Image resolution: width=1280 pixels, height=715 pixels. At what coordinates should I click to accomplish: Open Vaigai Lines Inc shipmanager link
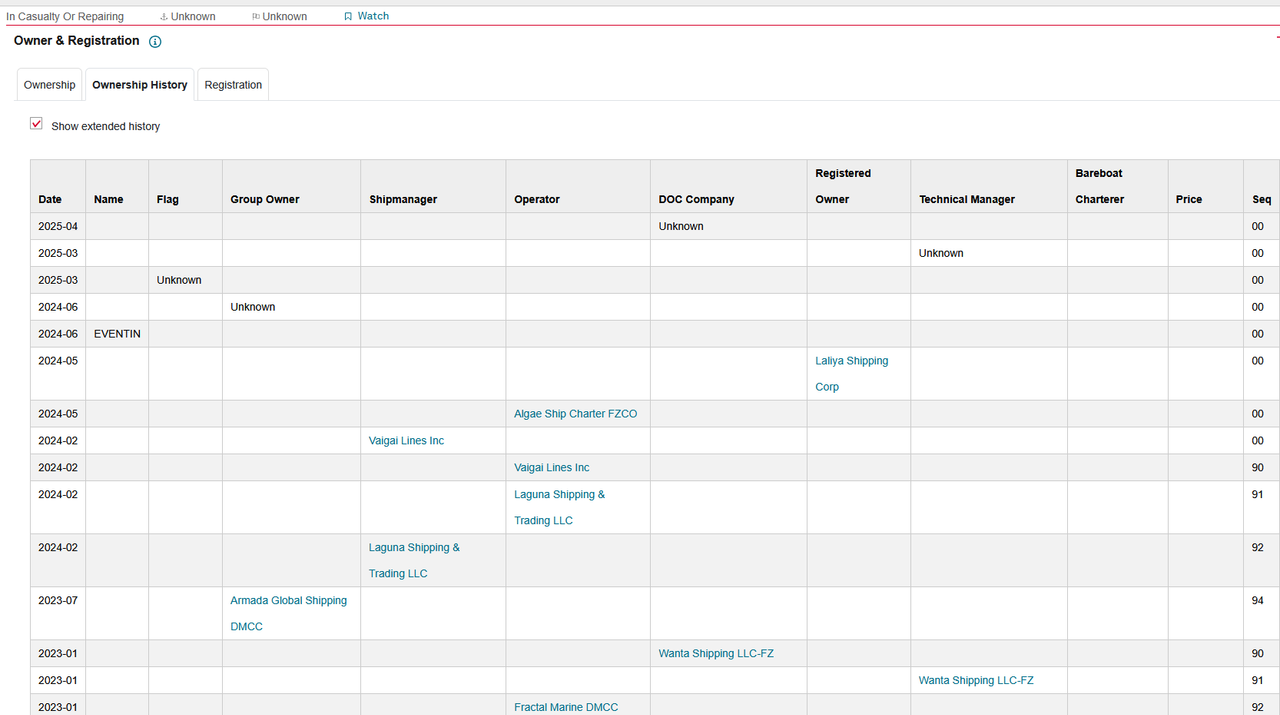pos(406,441)
